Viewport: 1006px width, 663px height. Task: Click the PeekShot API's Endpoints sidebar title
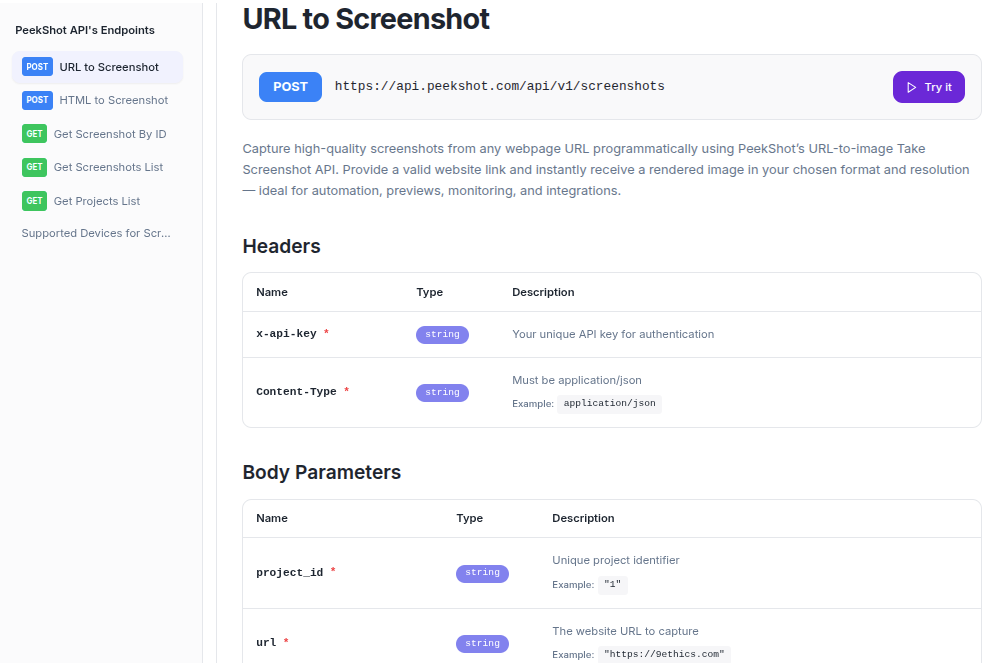tap(85, 30)
